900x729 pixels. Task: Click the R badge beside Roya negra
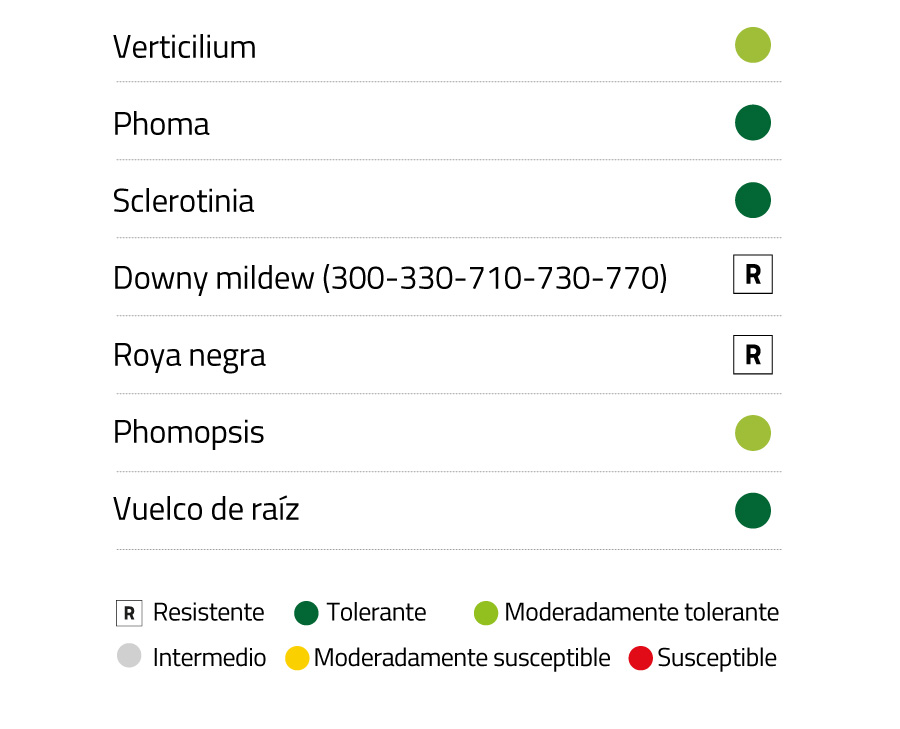752,354
